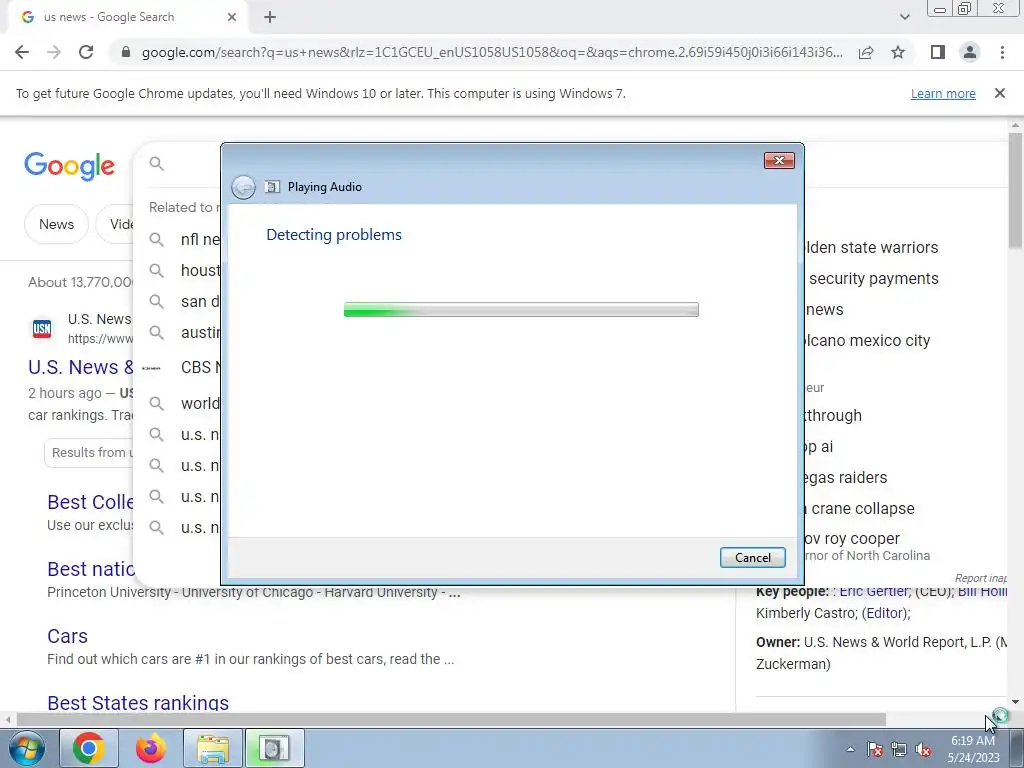Click the 'lden state warriors' suggestion
The image size is (1024, 768).
[x=871, y=248]
